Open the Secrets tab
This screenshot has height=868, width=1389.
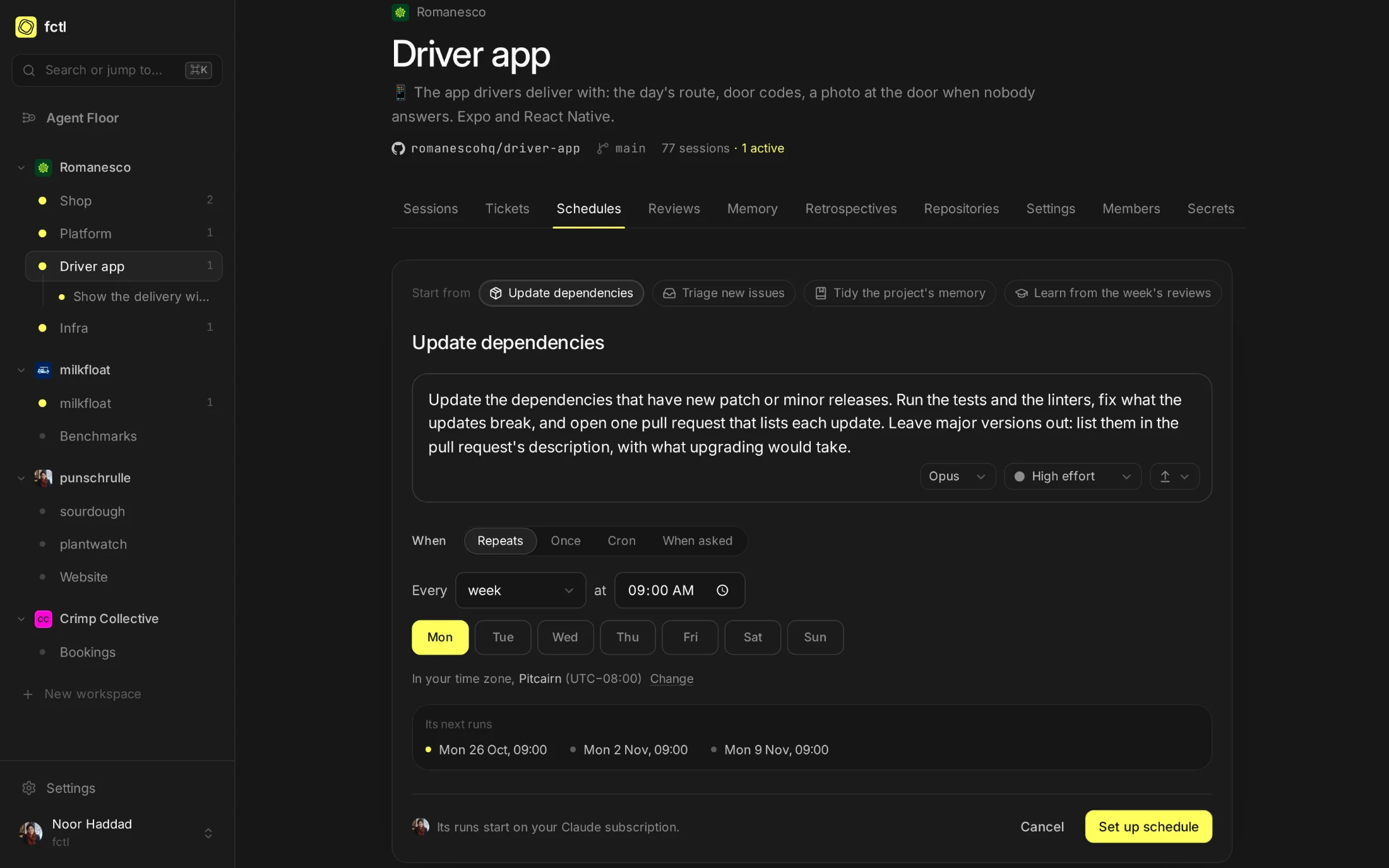[1210, 209]
